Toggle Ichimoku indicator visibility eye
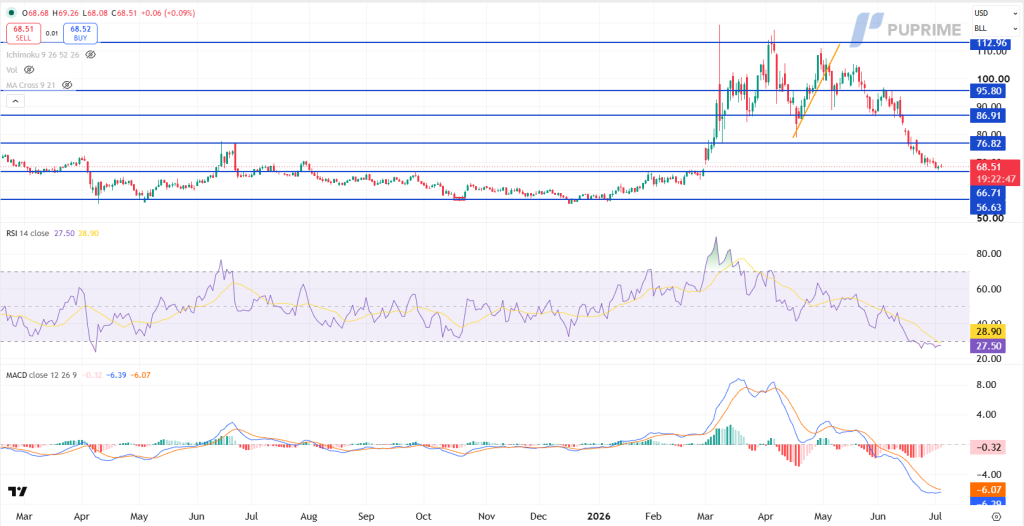The width and height of the screenshot is (1024, 526). [x=91, y=55]
